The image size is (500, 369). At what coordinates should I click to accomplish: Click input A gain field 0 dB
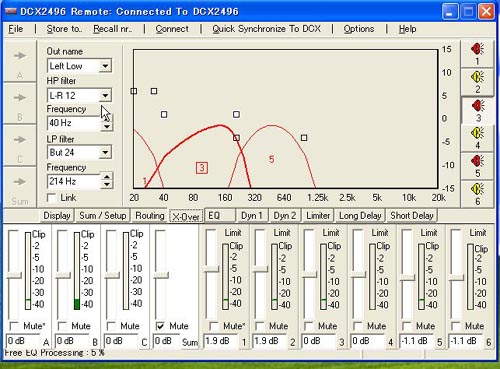click(23, 341)
